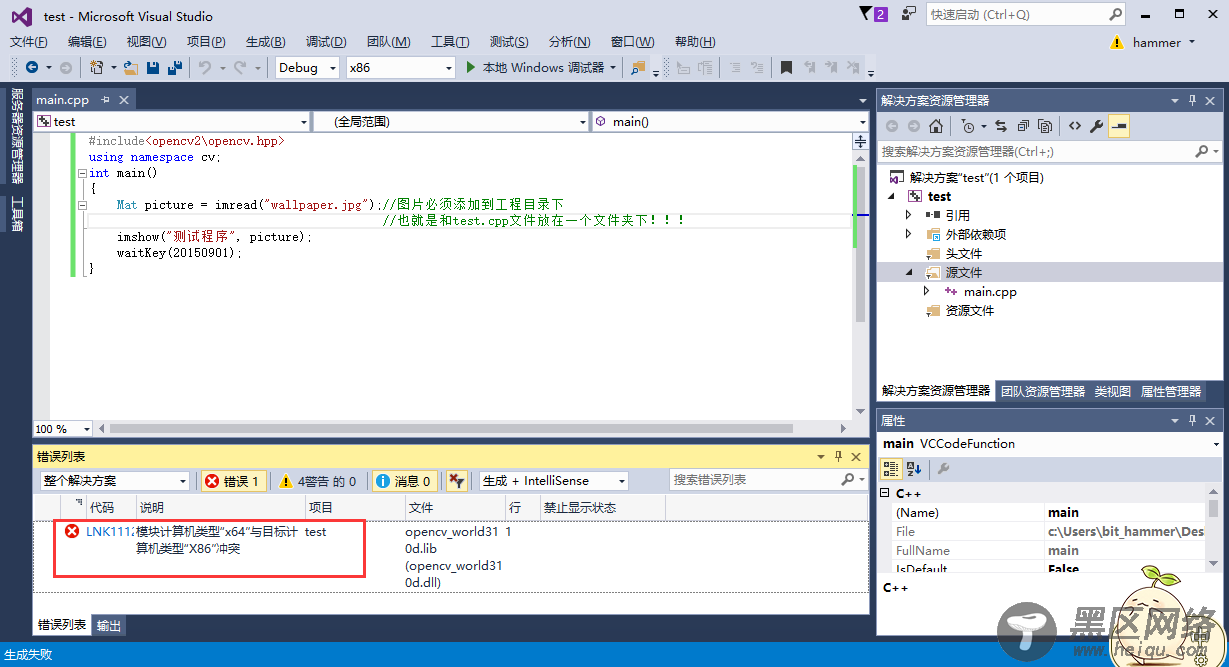Open the x86 platform dropdown
The image size is (1229, 667).
click(x=400, y=67)
